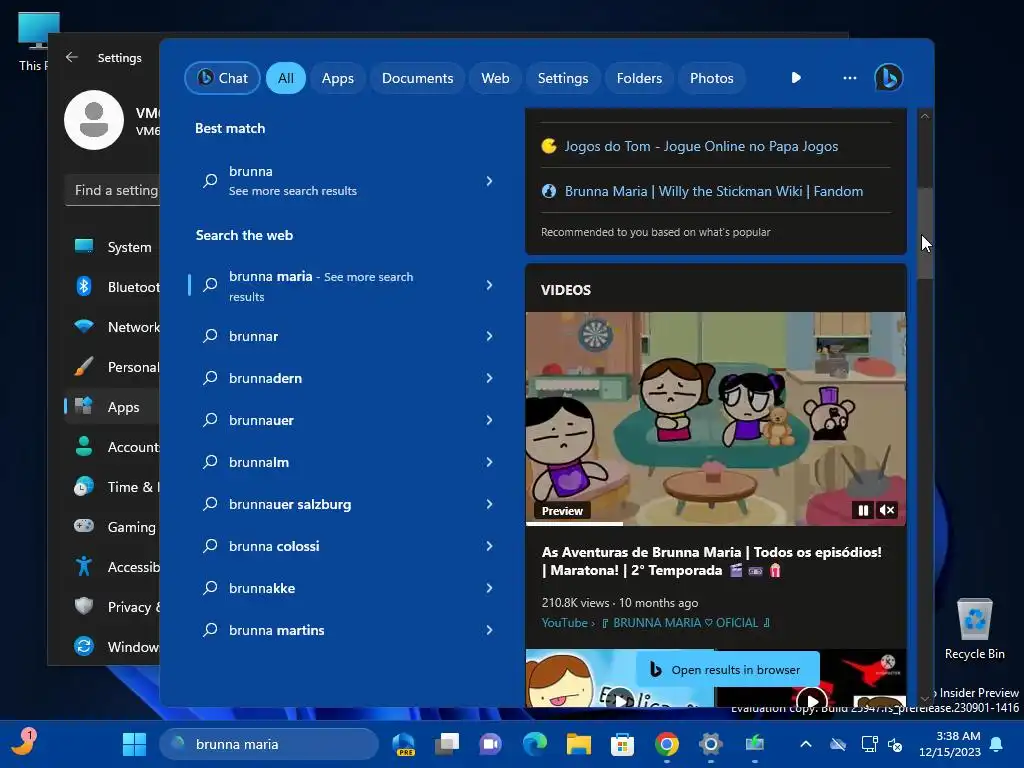
Task: Switch to the Folders filter tab
Action: tap(639, 78)
